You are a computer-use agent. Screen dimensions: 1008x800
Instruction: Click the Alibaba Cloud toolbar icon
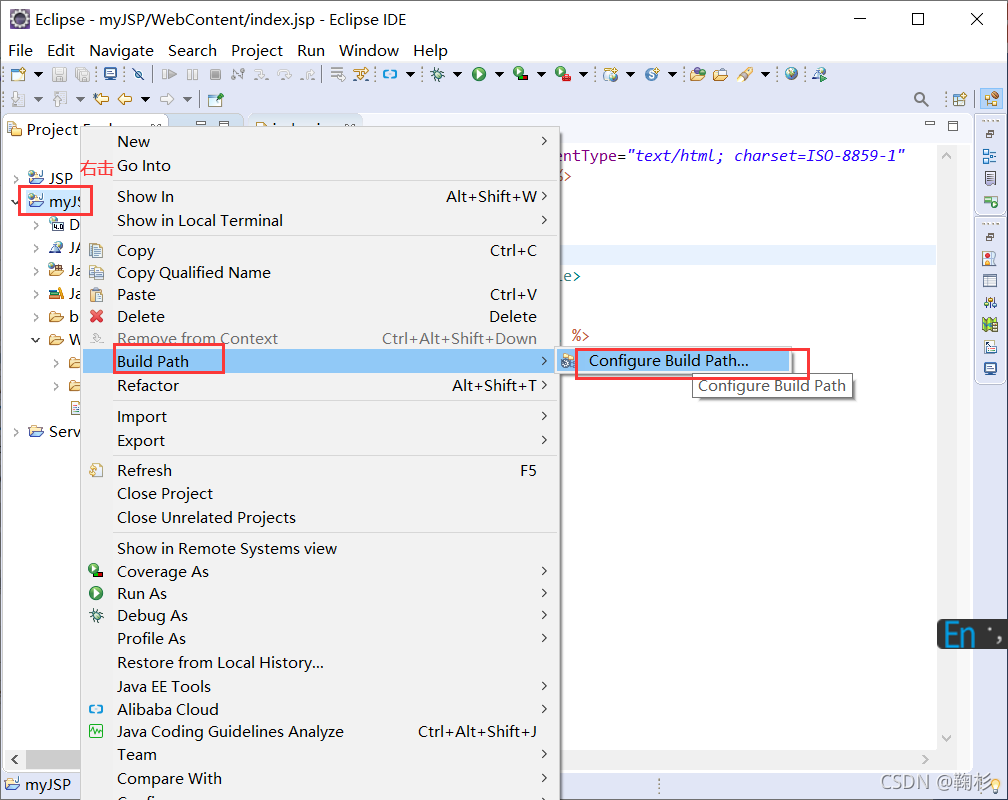click(390, 75)
